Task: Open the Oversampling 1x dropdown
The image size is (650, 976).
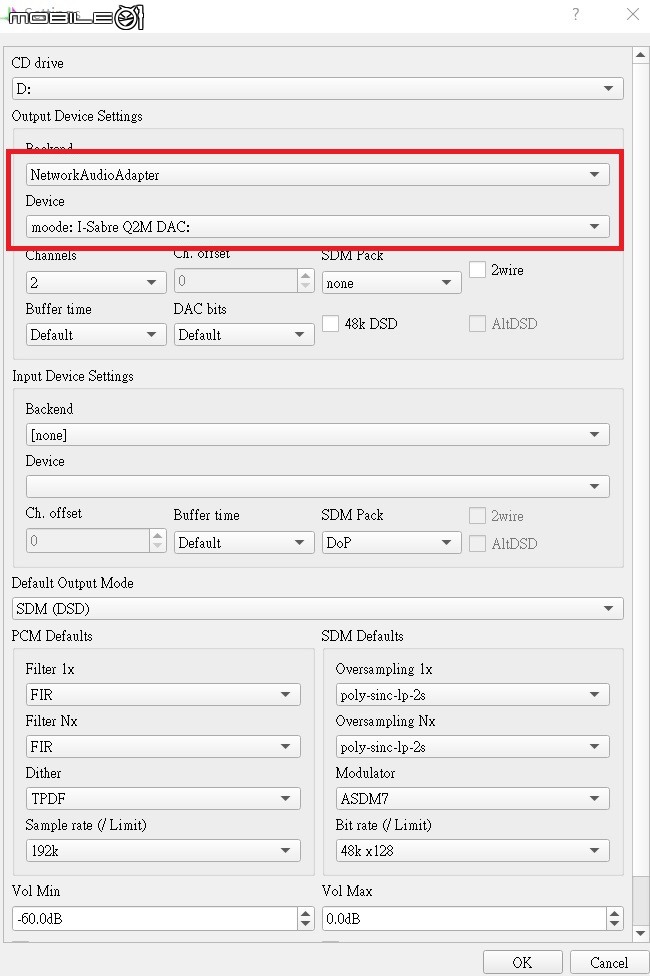Action: (473, 694)
